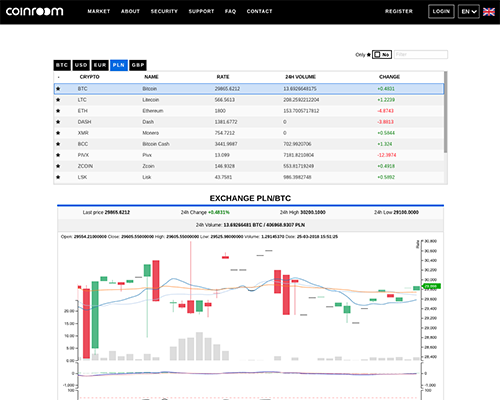Switch to the USD currency tab
Screen dimensions: 500x400
click(x=81, y=65)
